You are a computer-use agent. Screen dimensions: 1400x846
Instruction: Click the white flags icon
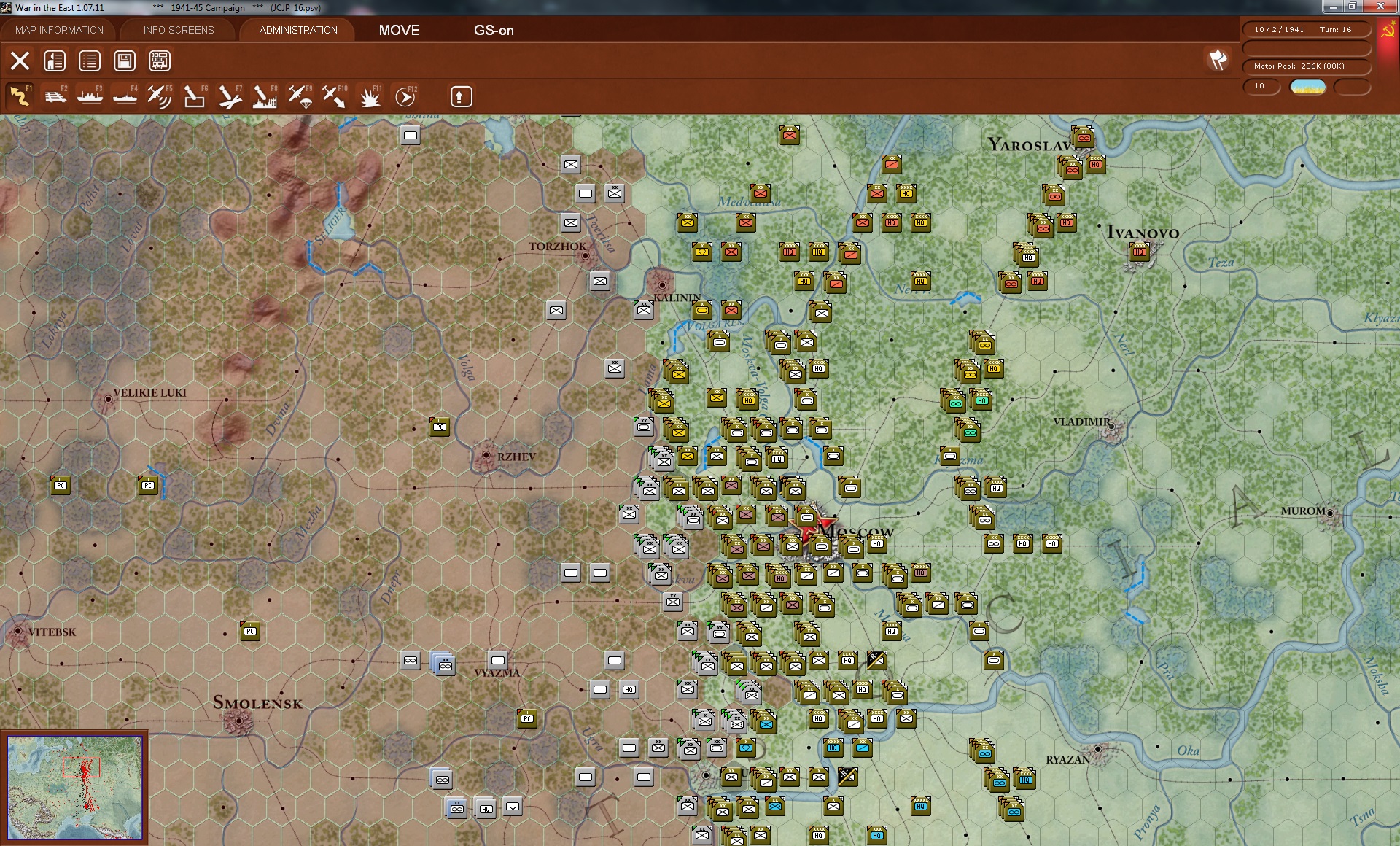[1218, 60]
